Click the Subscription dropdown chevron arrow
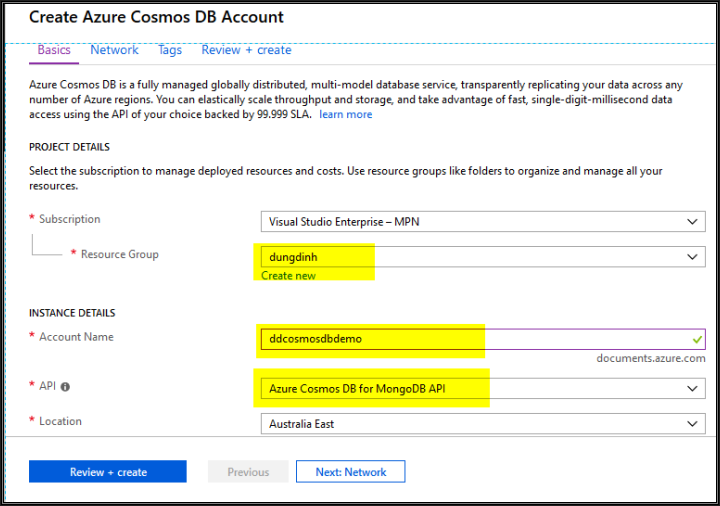This screenshot has width=720, height=506. point(692,222)
